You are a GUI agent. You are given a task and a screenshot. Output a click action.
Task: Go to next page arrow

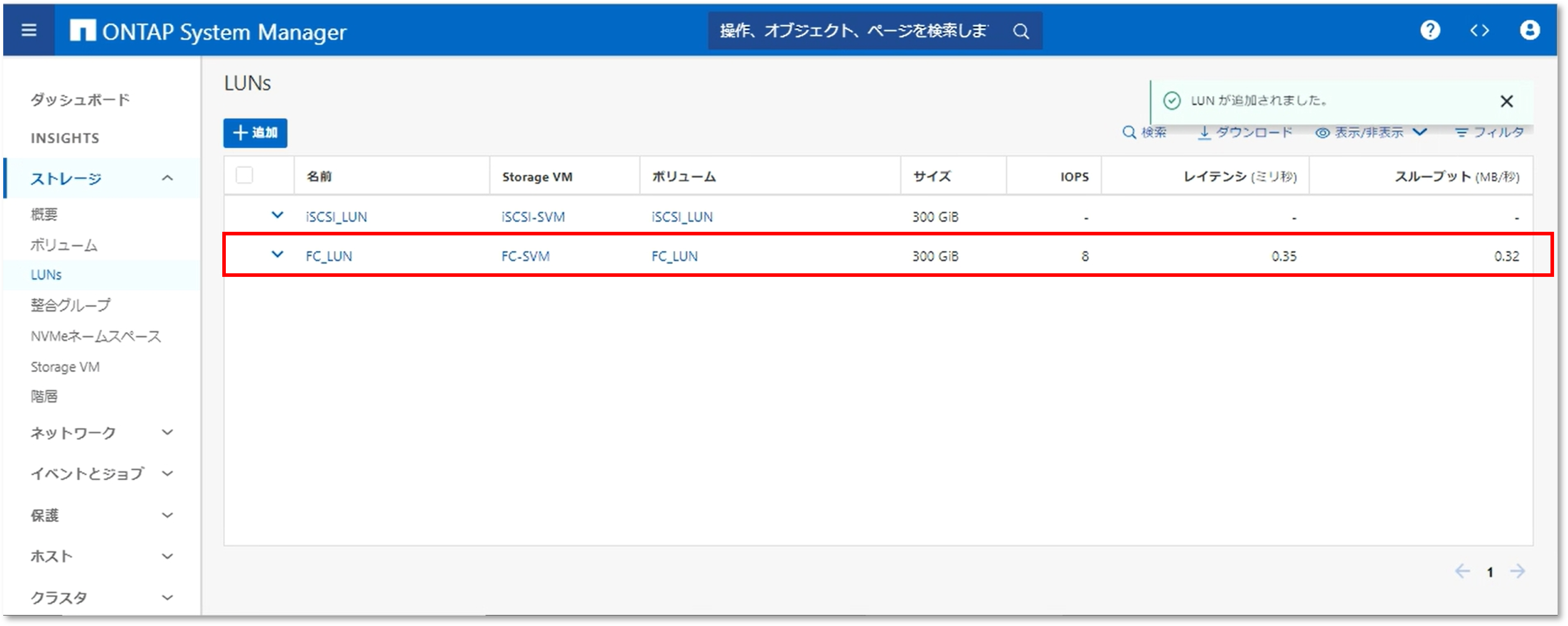[1518, 571]
